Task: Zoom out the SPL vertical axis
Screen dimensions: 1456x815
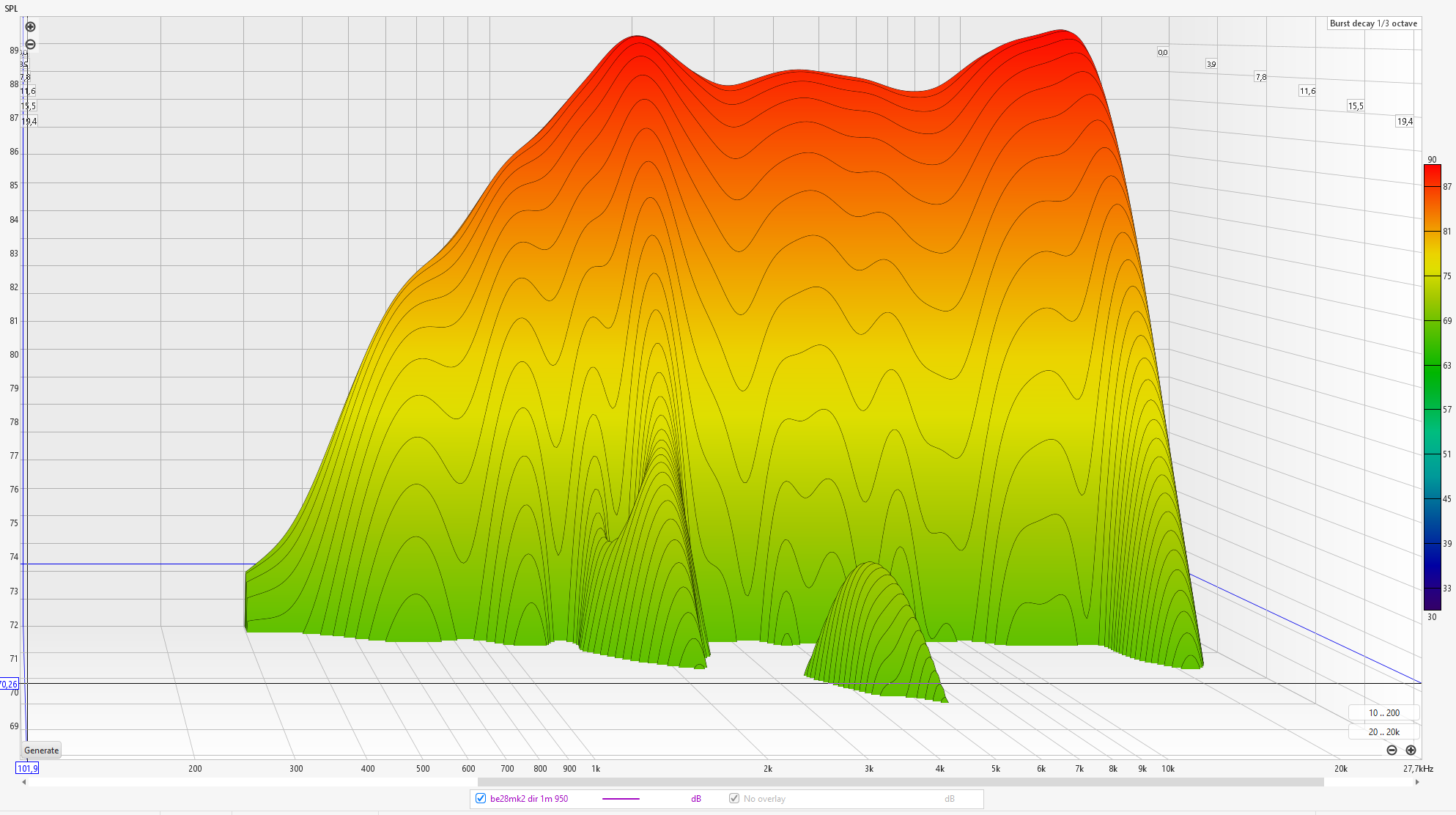Action: 30,44
